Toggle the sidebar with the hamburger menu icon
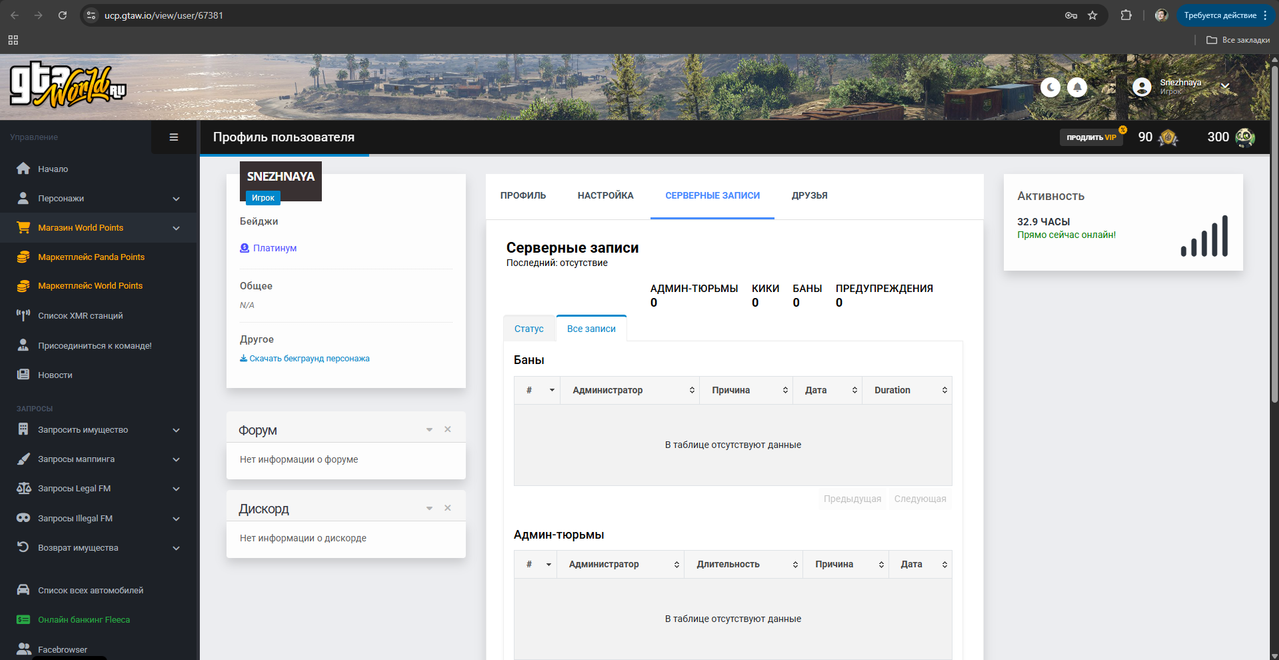 click(x=174, y=137)
